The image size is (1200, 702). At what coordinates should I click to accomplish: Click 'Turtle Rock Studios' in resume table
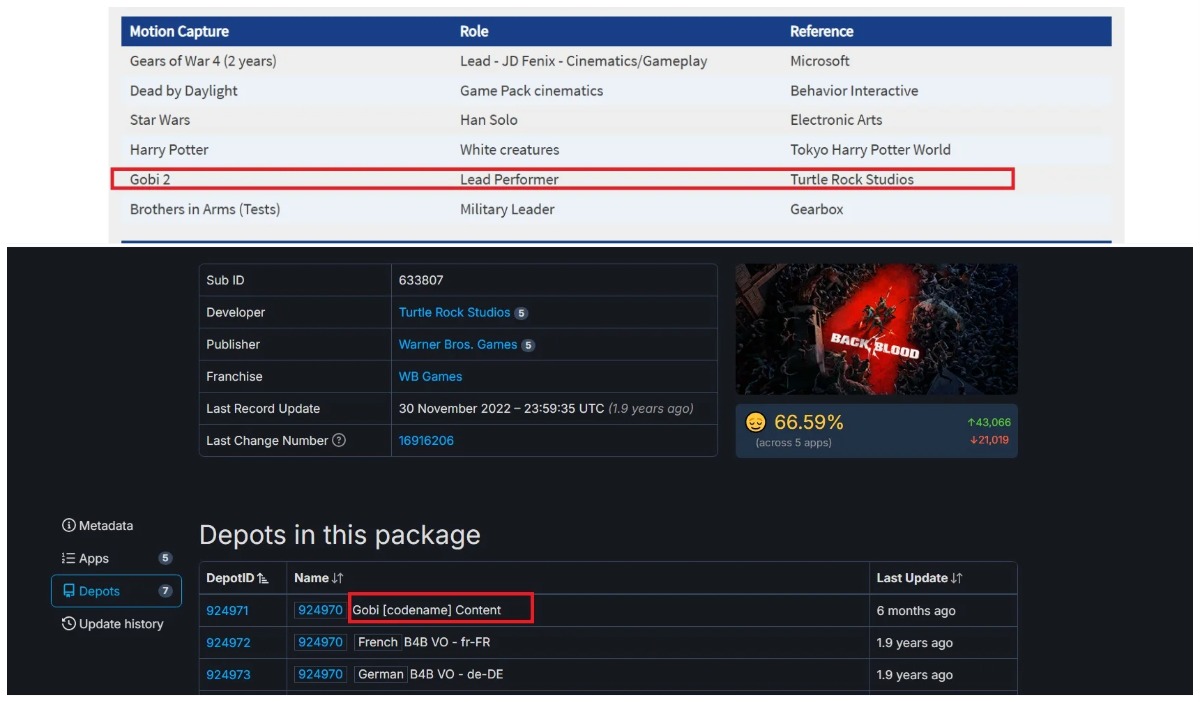(x=852, y=180)
